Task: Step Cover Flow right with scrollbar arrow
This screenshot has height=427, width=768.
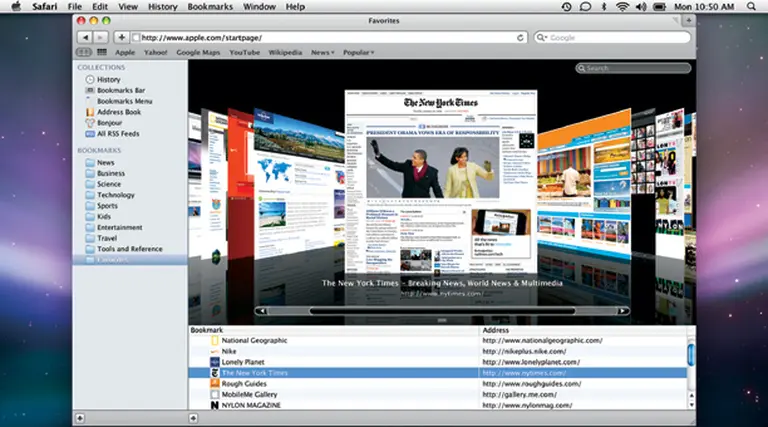Action: (x=622, y=311)
